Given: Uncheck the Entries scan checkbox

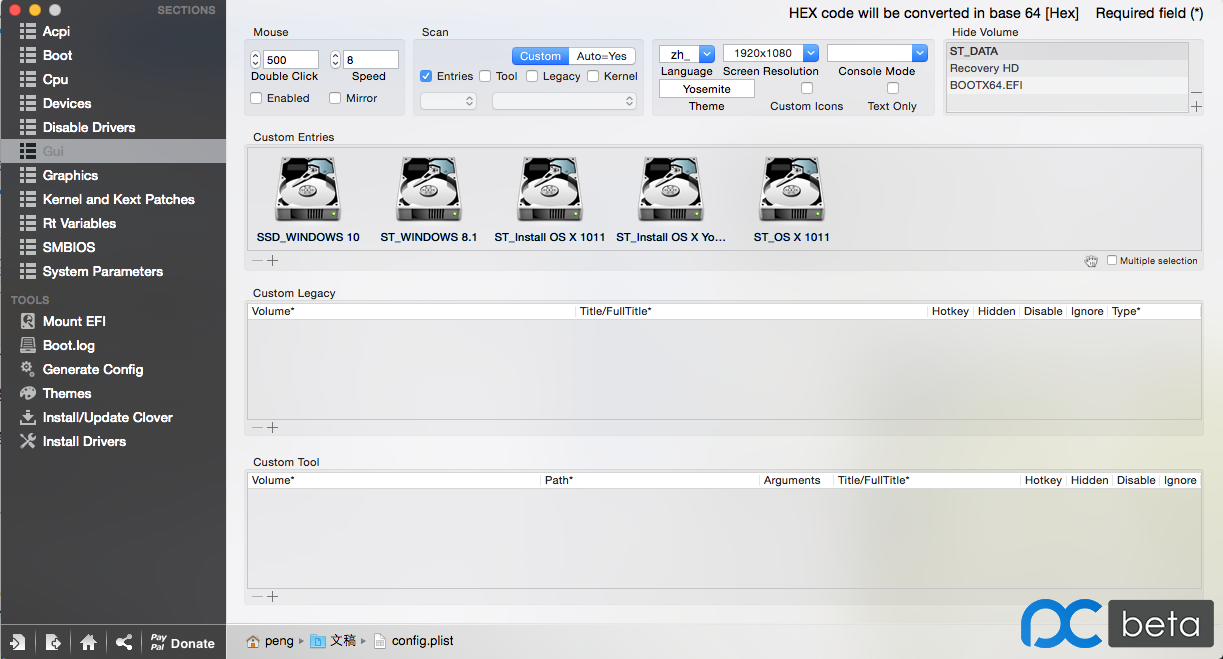Looking at the screenshot, I should 426,76.
